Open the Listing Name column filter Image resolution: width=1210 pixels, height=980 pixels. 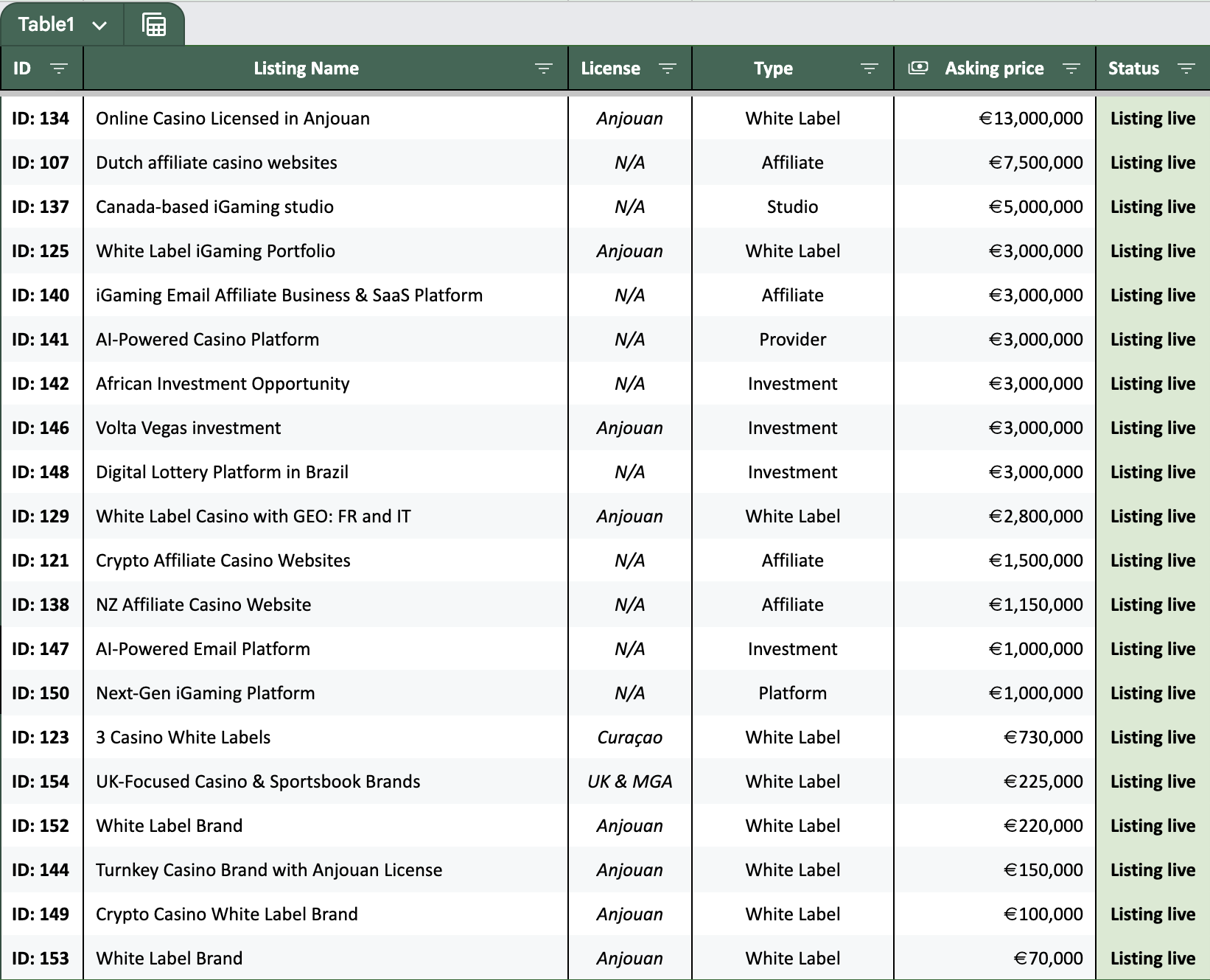tap(543, 69)
